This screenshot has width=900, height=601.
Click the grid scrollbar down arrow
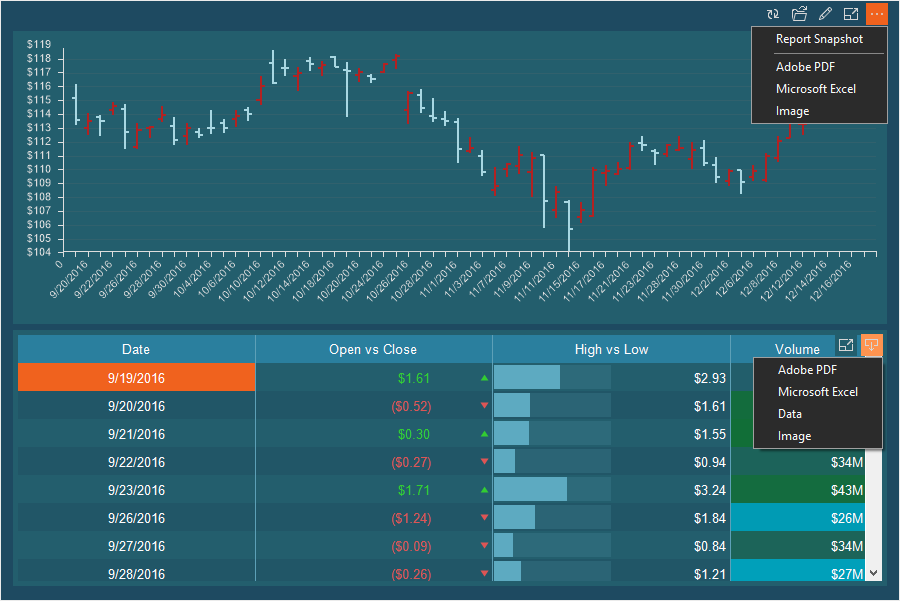tap(874, 573)
